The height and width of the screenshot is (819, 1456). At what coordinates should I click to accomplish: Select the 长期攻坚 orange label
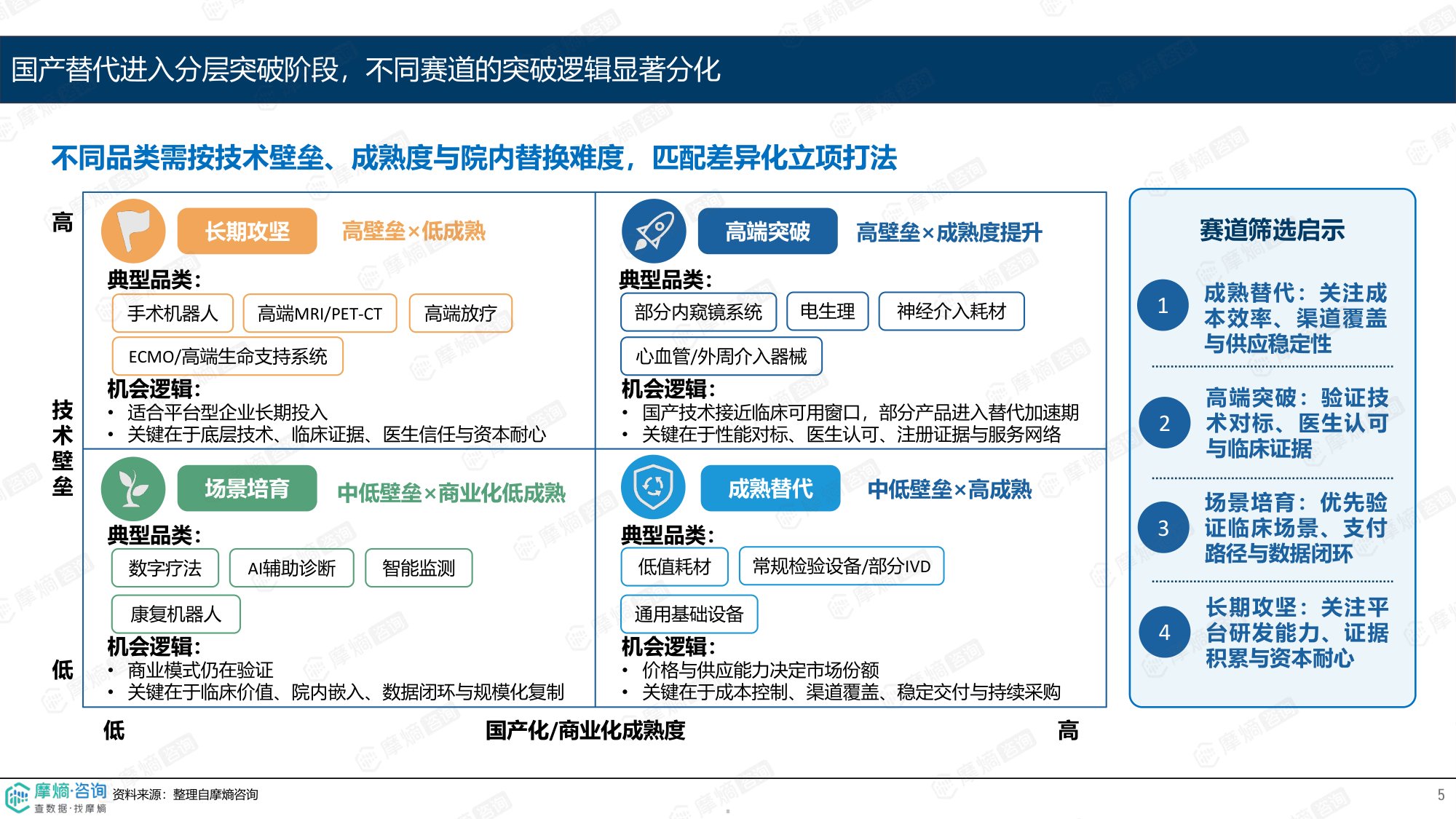(248, 232)
